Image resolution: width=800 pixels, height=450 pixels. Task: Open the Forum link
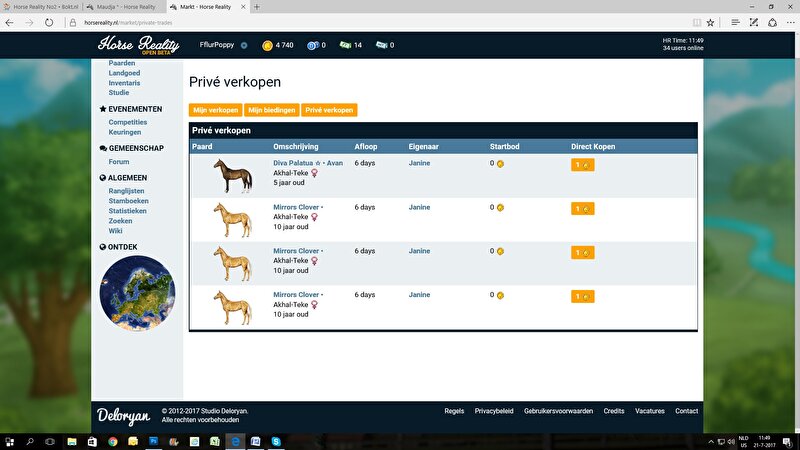[119, 161]
